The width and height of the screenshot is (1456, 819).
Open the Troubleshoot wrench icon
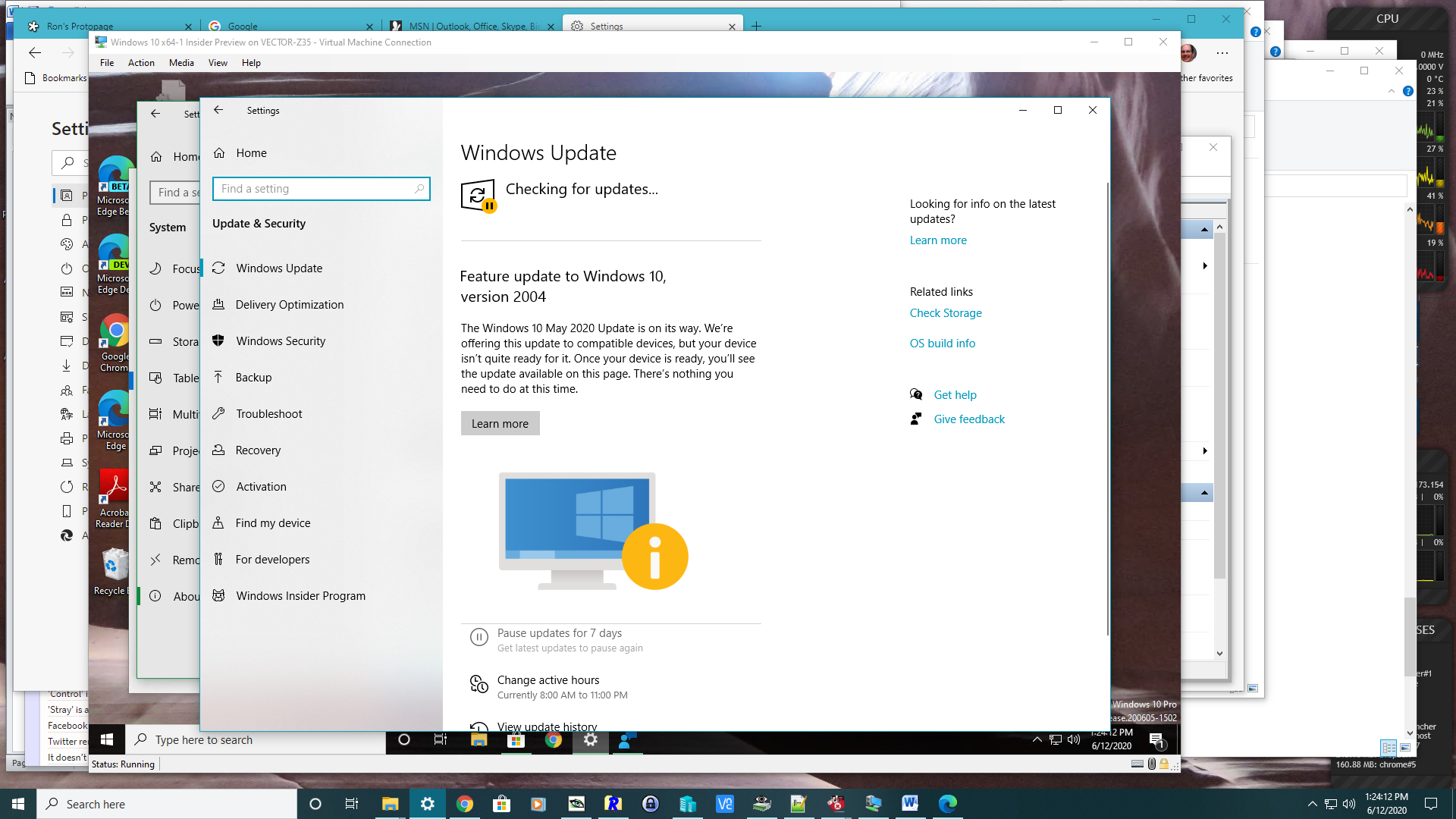click(218, 413)
